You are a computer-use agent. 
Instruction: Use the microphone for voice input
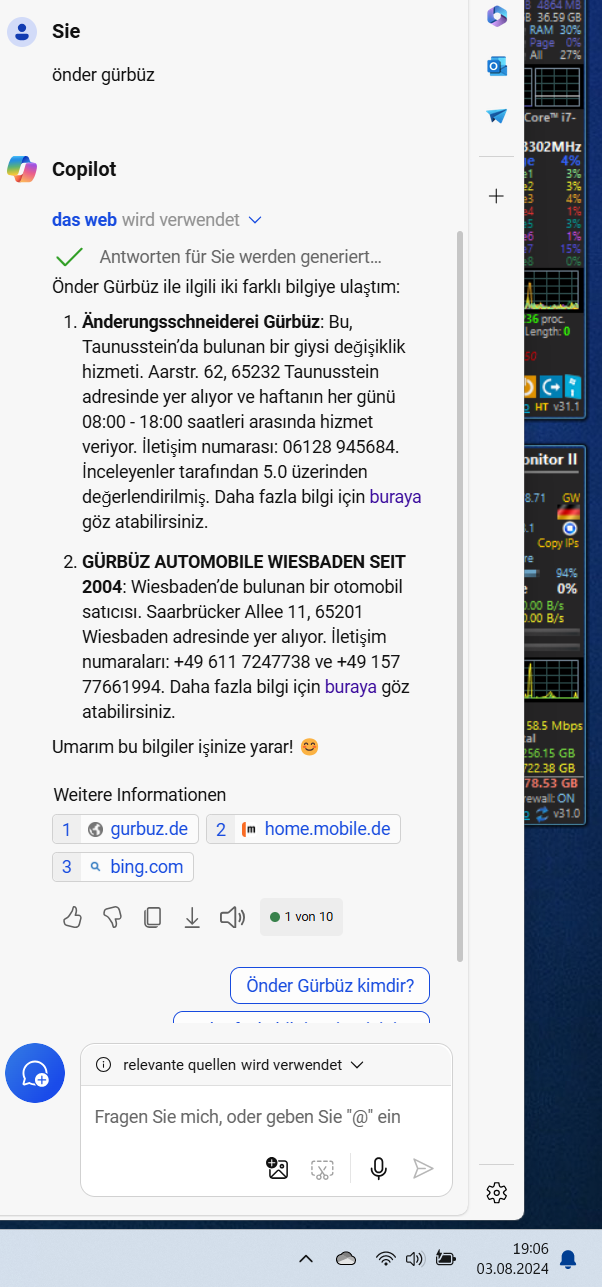[x=378, y=1168]
